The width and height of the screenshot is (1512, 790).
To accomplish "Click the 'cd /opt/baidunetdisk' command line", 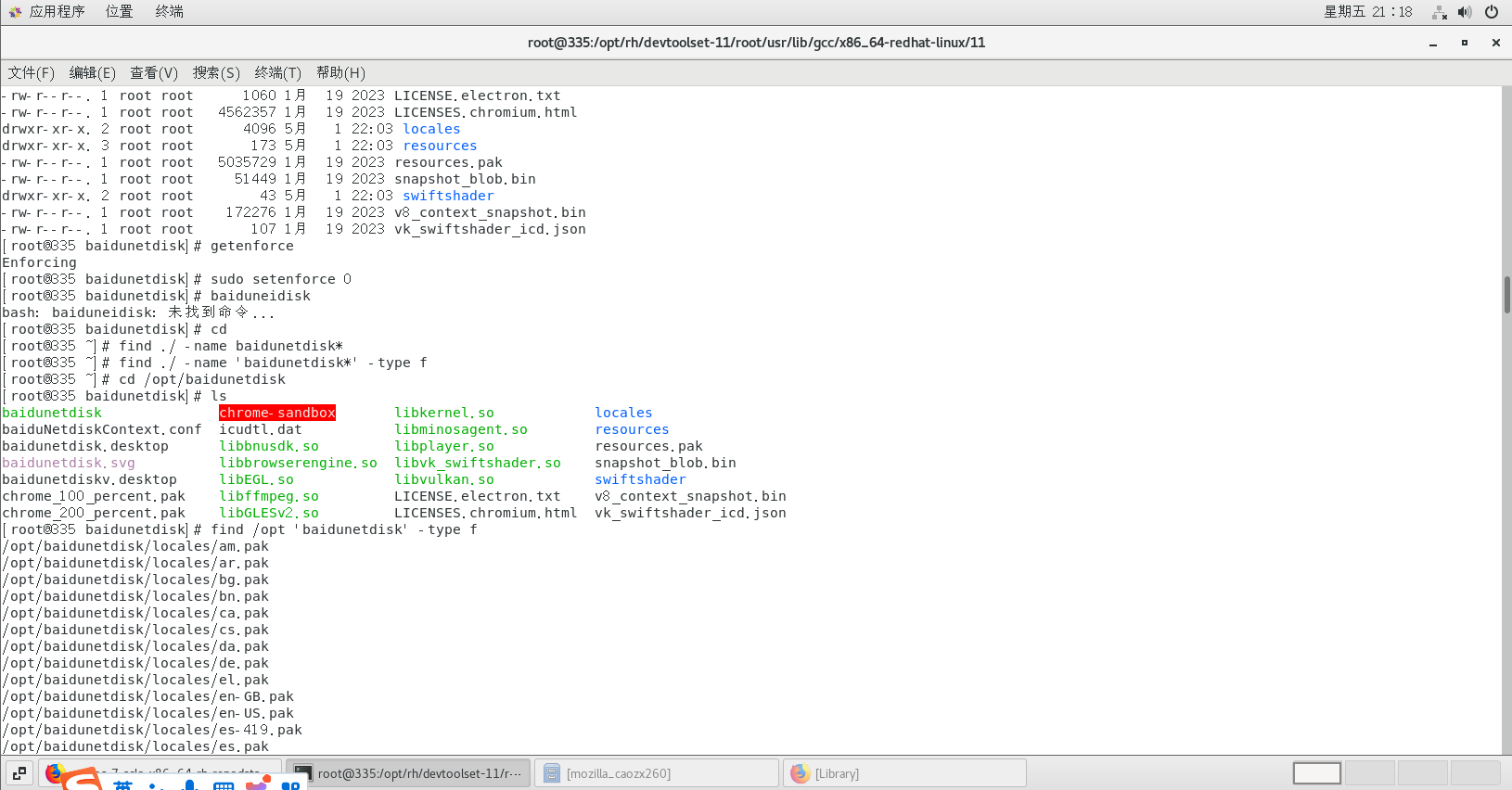I will click(144, 379).
